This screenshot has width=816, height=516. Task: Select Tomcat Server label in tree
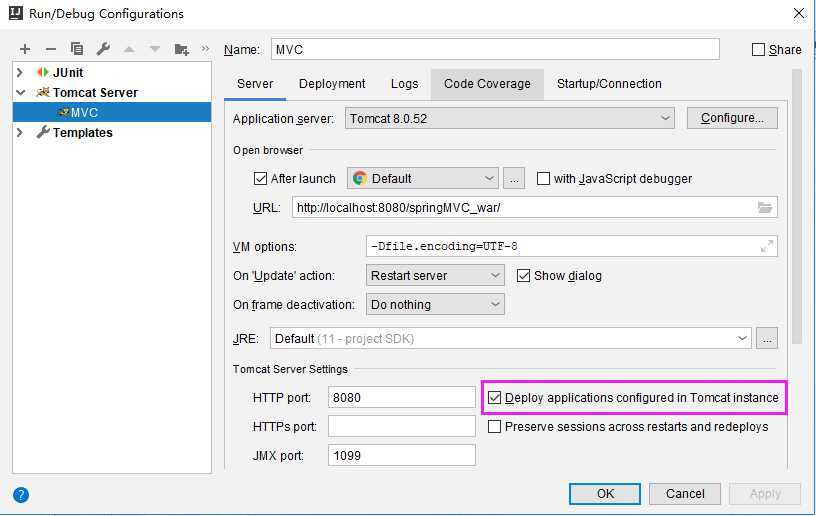[95, 93]
